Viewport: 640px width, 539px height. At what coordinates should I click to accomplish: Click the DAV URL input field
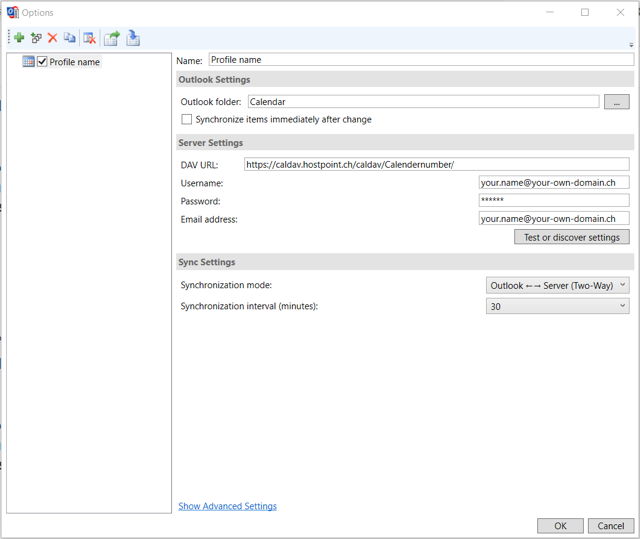pyautogui.click(x=436, y=164)
